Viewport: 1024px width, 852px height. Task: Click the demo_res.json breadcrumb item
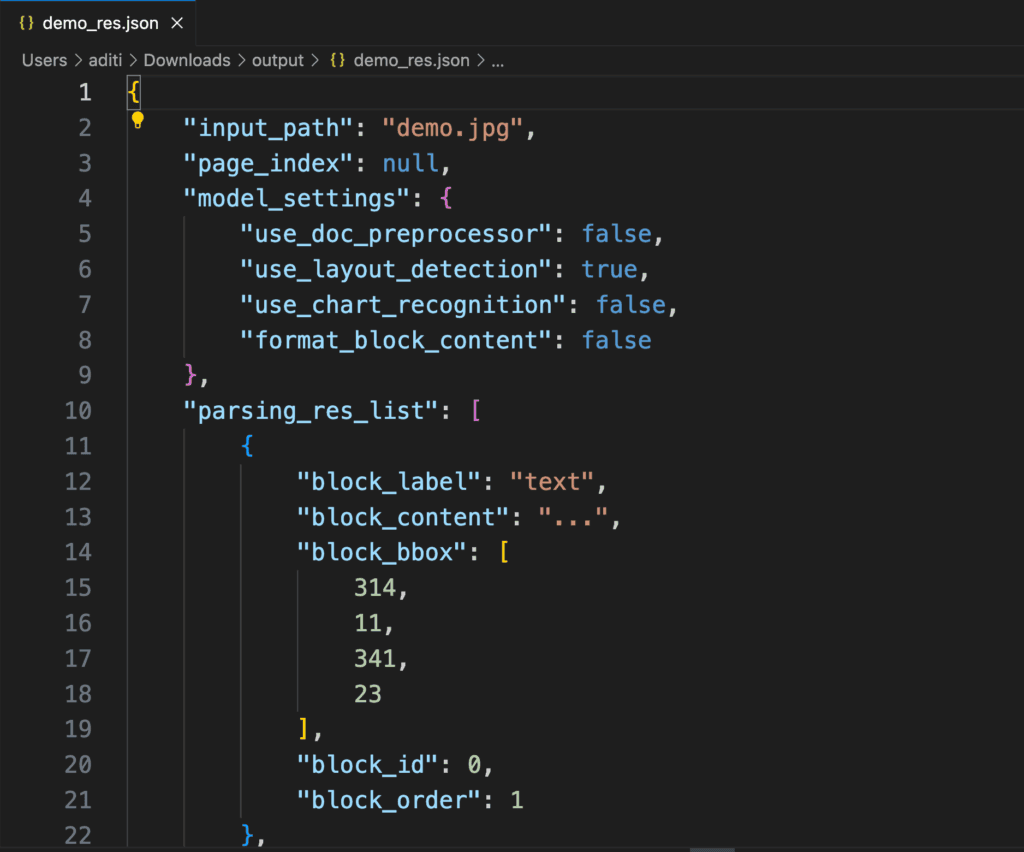(411, 60)
